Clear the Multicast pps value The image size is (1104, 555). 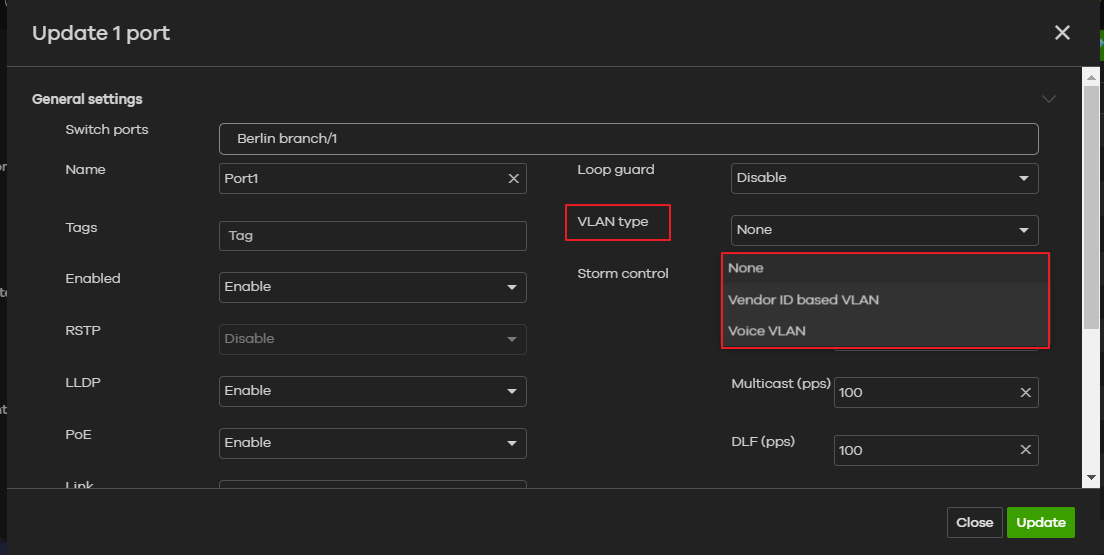click(1025, 393)
